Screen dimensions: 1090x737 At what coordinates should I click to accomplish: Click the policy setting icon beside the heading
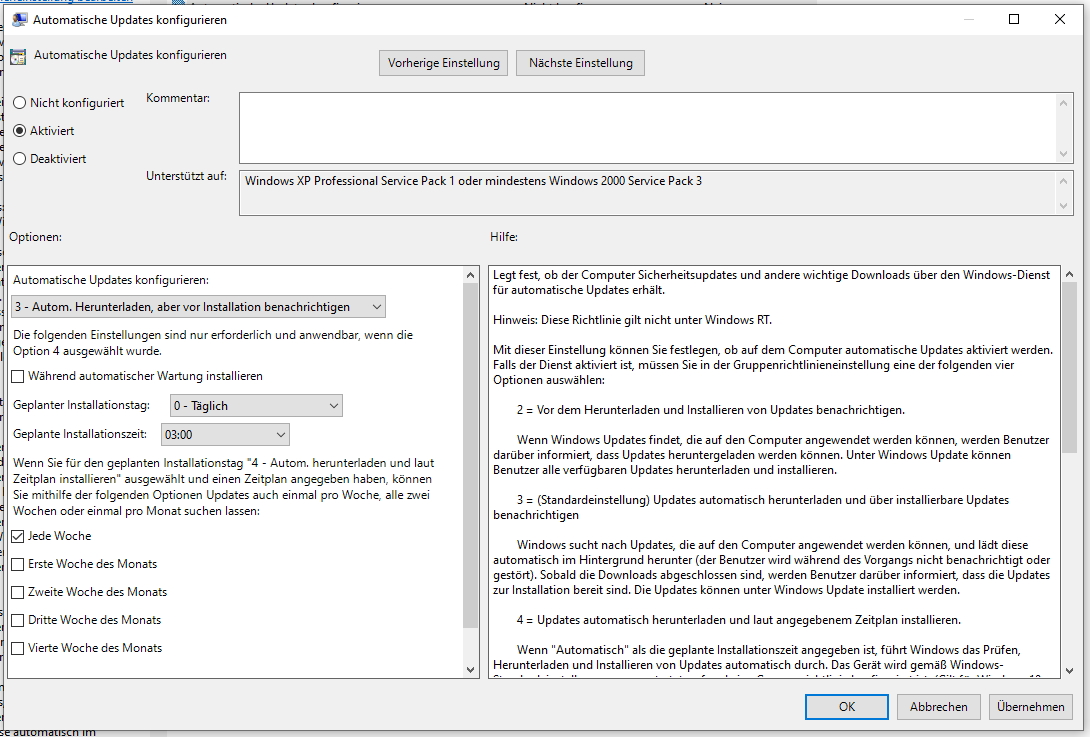point(18,56)
